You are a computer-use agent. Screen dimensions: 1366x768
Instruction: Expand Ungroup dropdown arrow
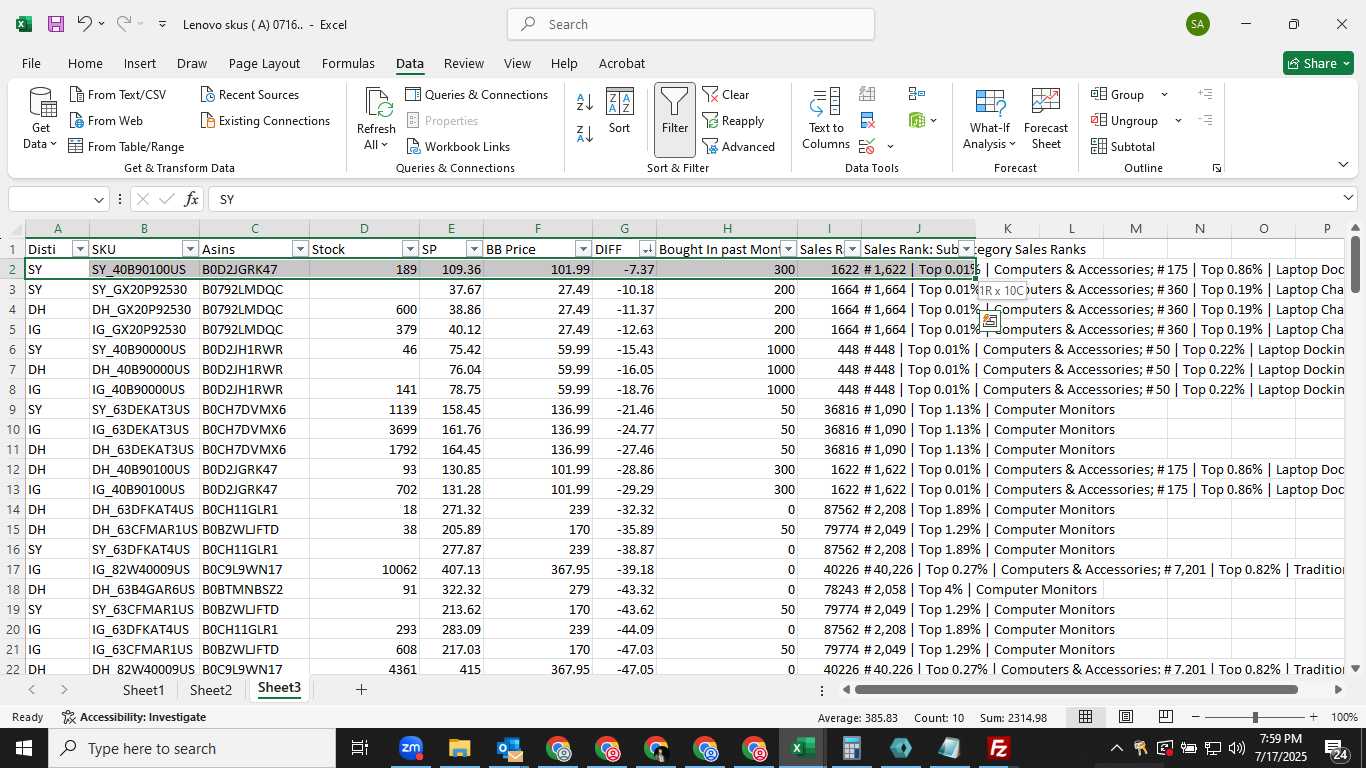click(x=1178, y=121)
